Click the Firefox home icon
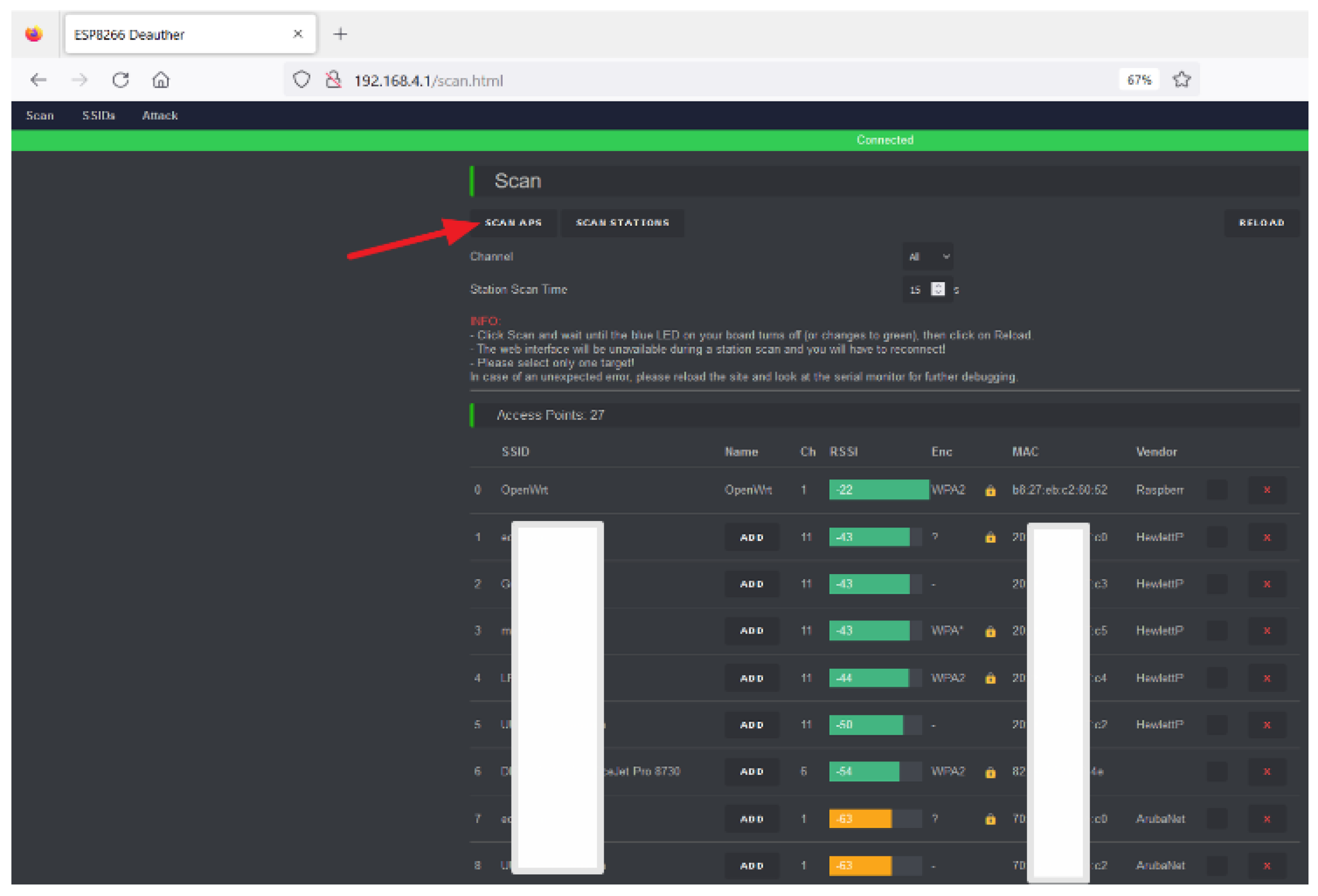 (x=161, y=80)
